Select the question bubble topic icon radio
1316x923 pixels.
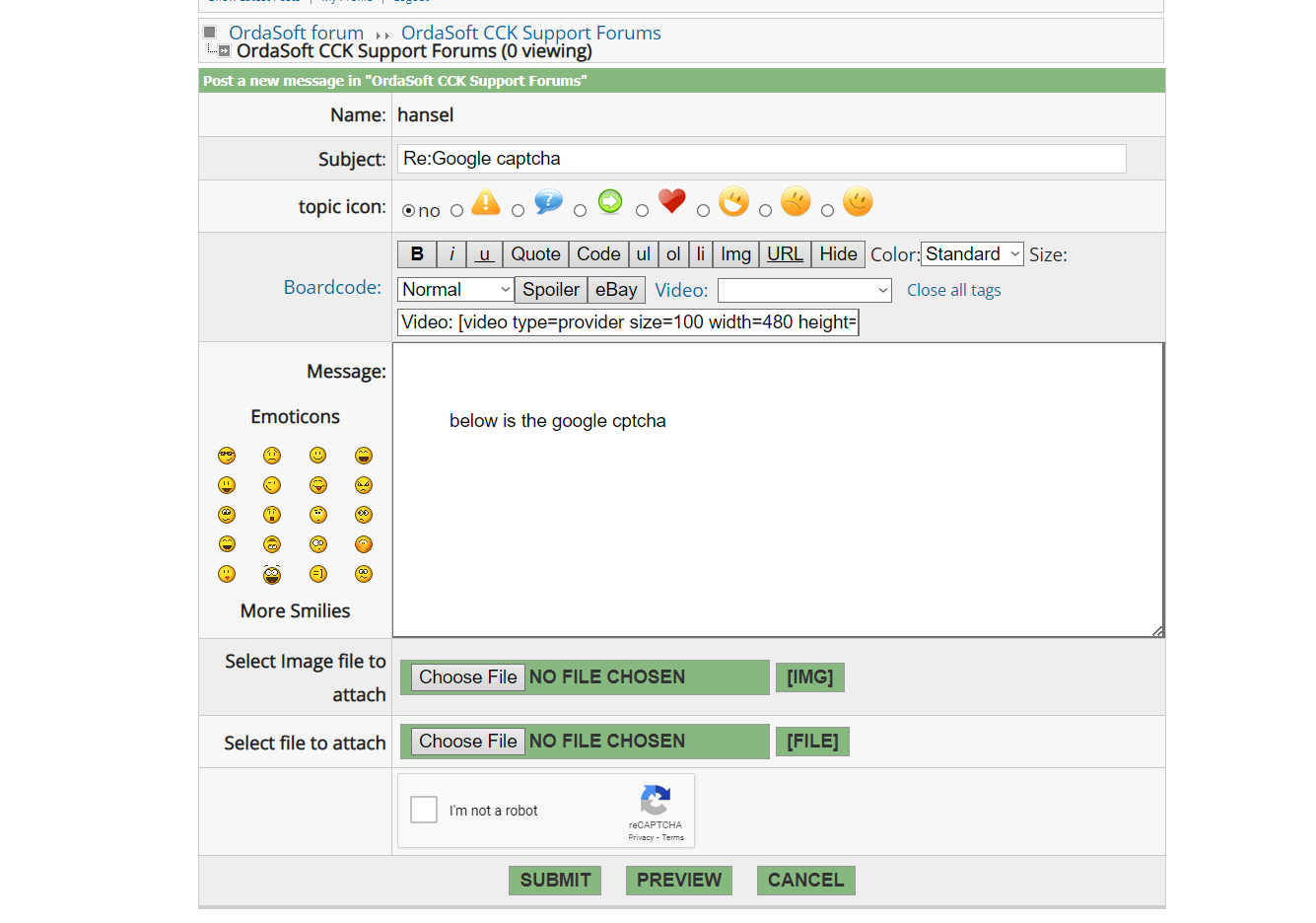(x=518, y=210)
